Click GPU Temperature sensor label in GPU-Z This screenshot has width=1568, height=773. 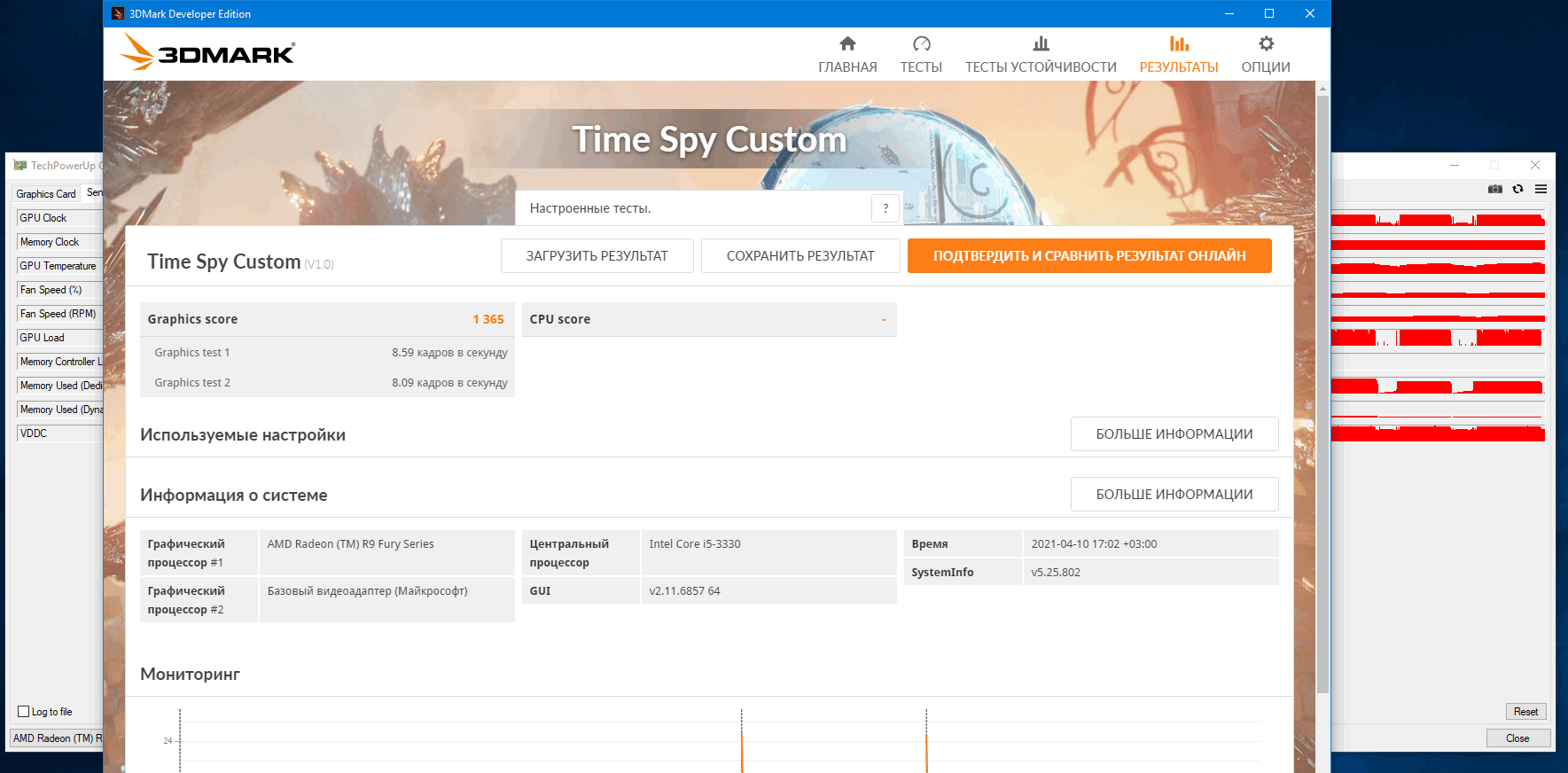click(58, 266)
